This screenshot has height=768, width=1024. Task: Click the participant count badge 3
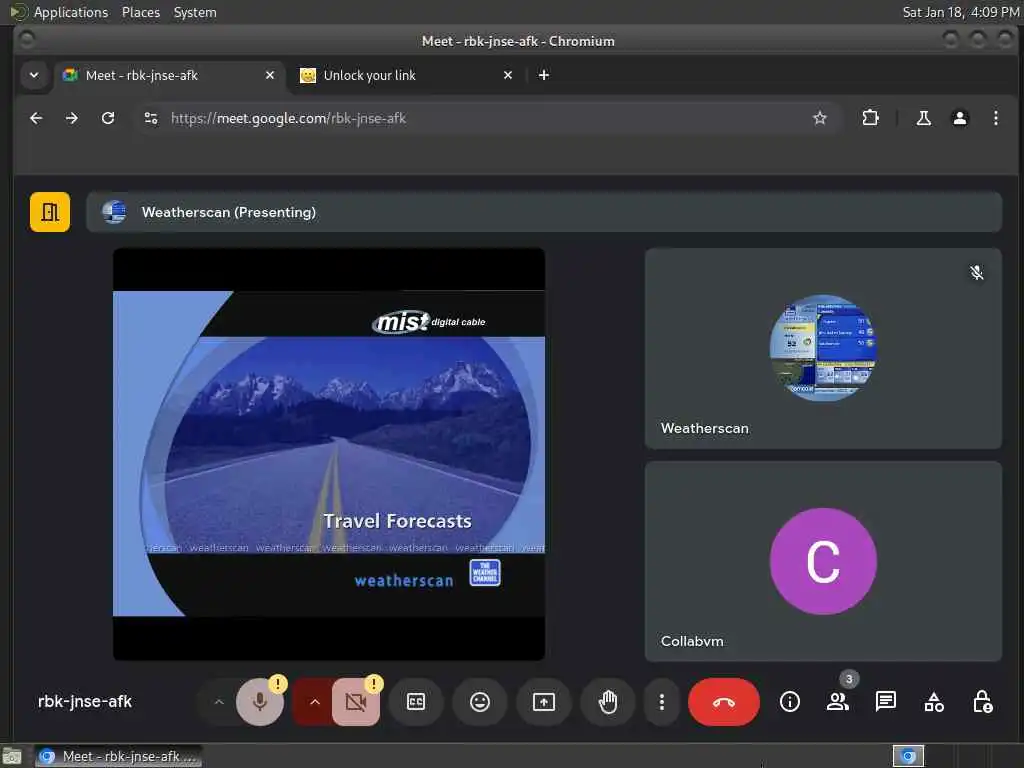click(x=849, y=679)
